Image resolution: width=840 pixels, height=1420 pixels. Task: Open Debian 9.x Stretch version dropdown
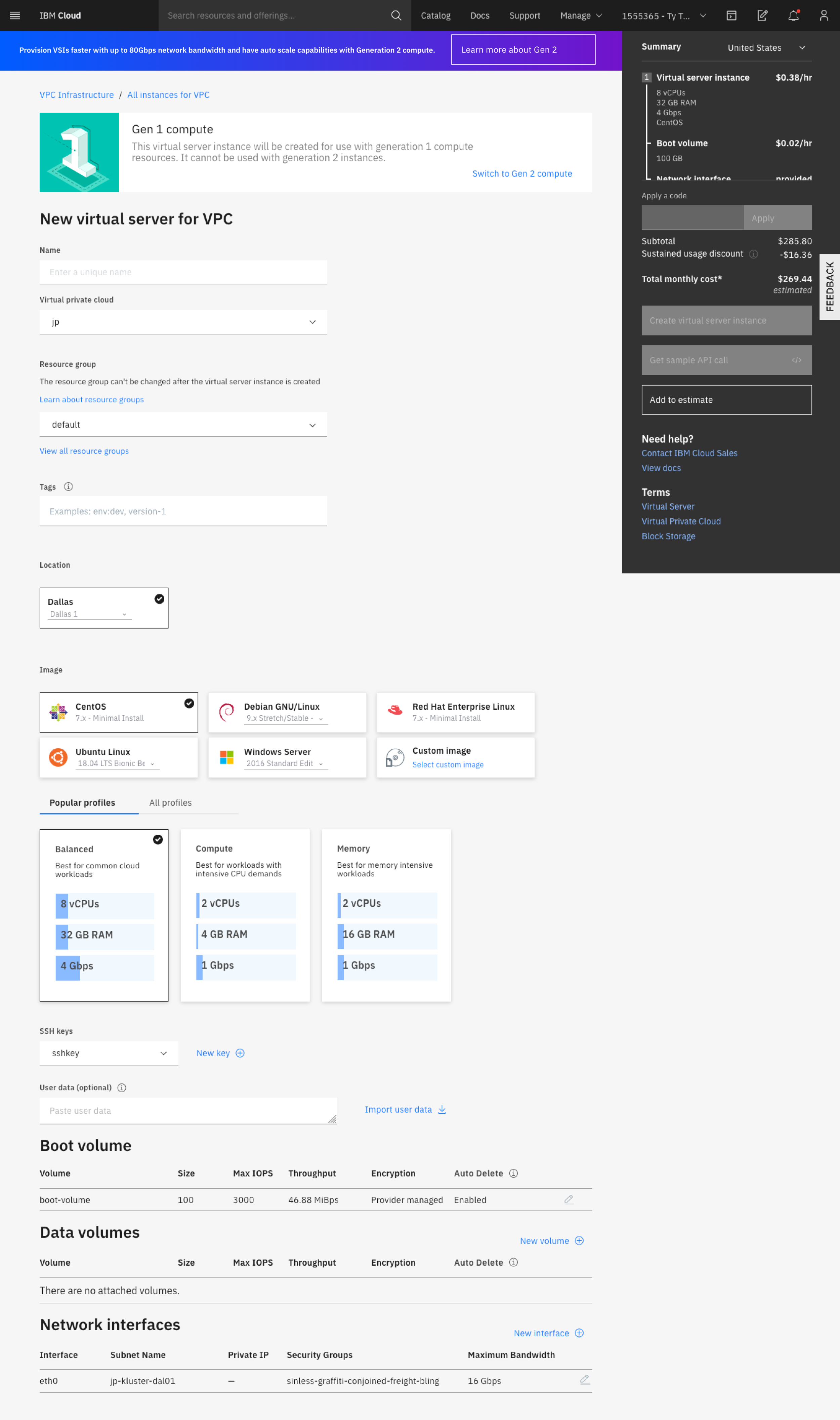tap(286, 718)
